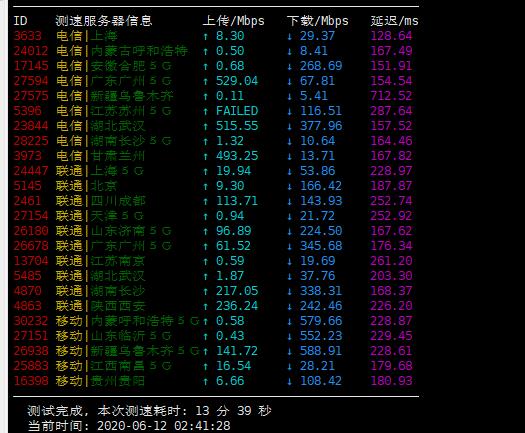525x433 pixels.
Task: Select download value 108.42
Action: point(321,381)
